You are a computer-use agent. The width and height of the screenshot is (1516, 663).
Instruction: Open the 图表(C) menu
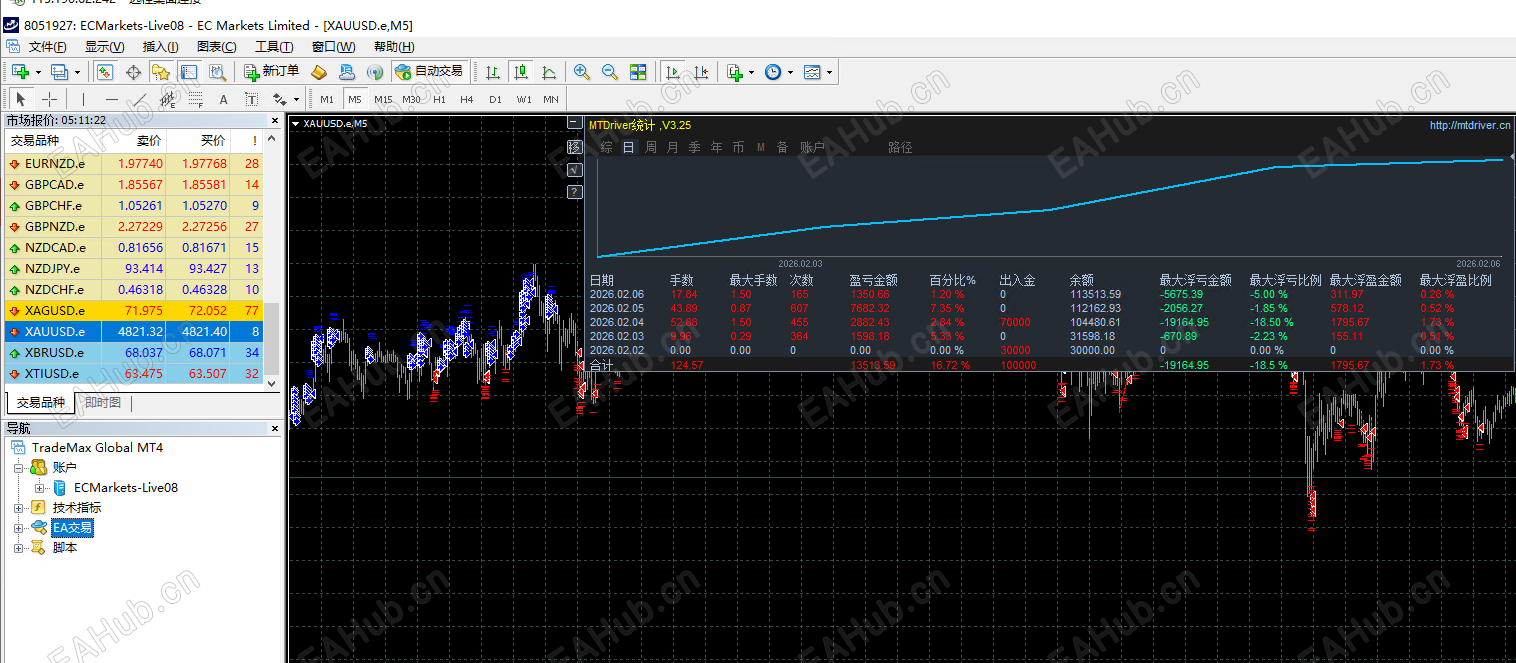[216, 47]
